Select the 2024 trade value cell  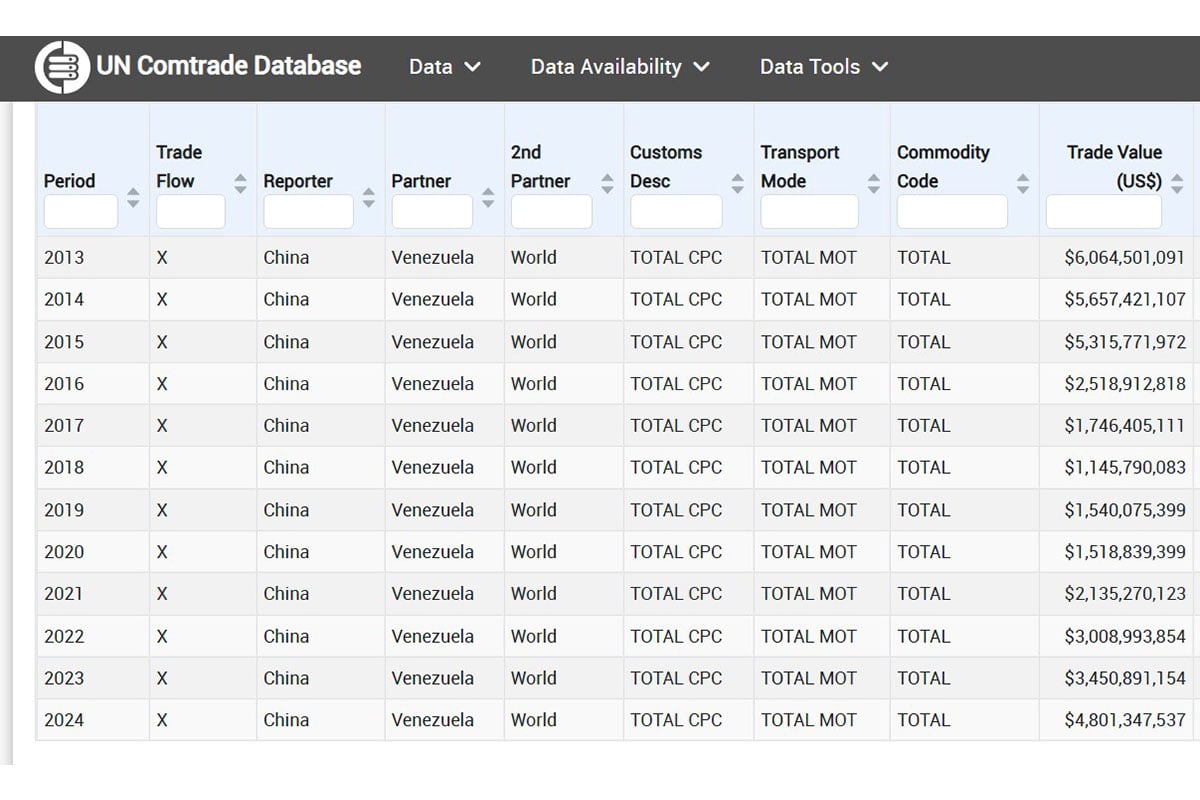point(1124,720)
